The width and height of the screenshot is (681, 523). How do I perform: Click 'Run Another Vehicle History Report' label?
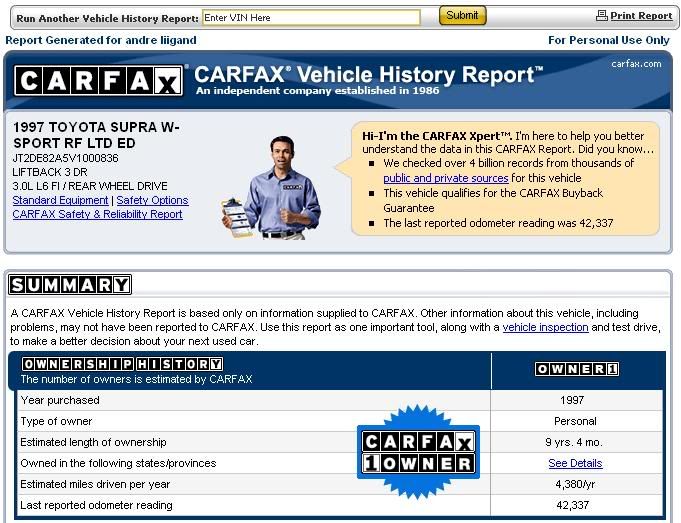click(107, 19)
